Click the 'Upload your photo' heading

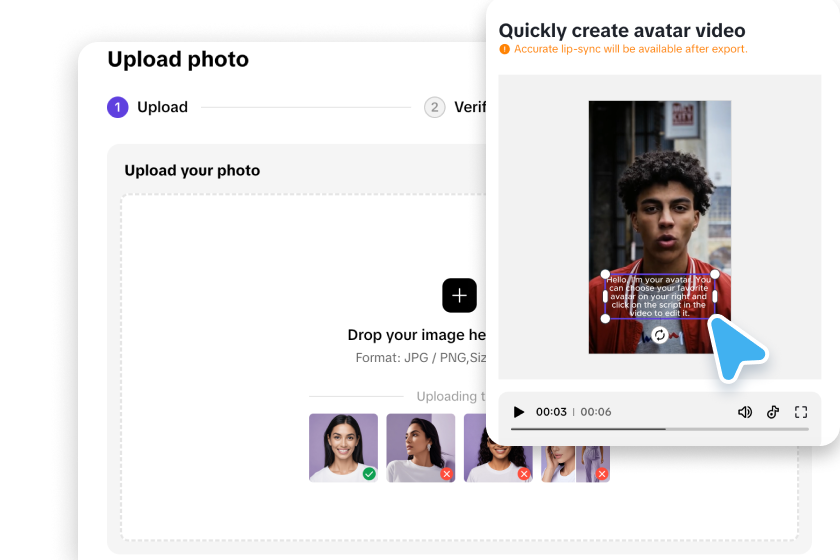[192, 170]
